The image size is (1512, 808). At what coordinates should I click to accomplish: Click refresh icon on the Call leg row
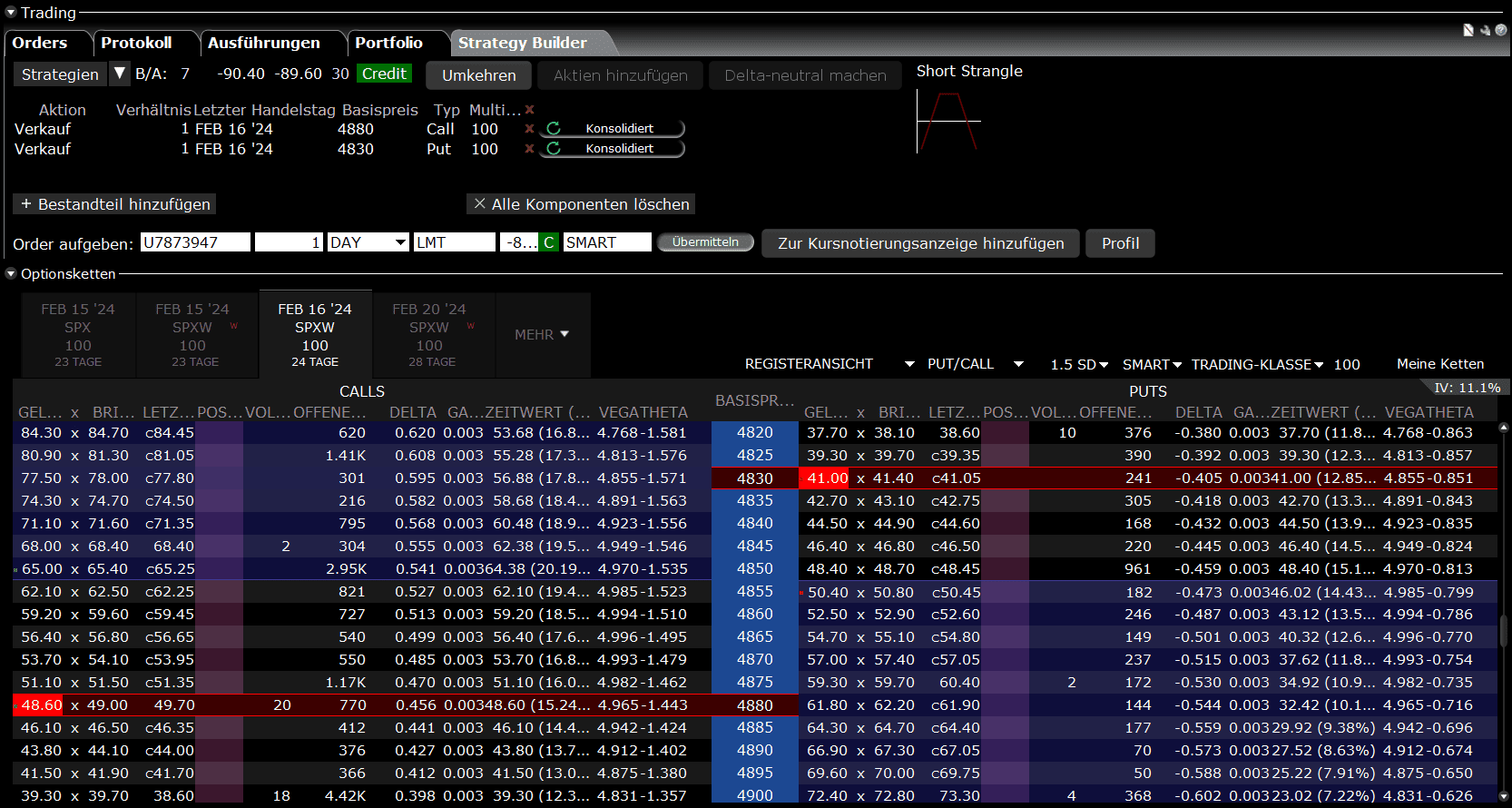[x=554, y=129]
